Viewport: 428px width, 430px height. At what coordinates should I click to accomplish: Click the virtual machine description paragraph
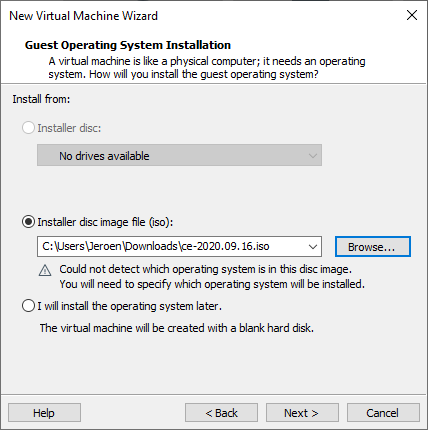[x=207, y=68]
